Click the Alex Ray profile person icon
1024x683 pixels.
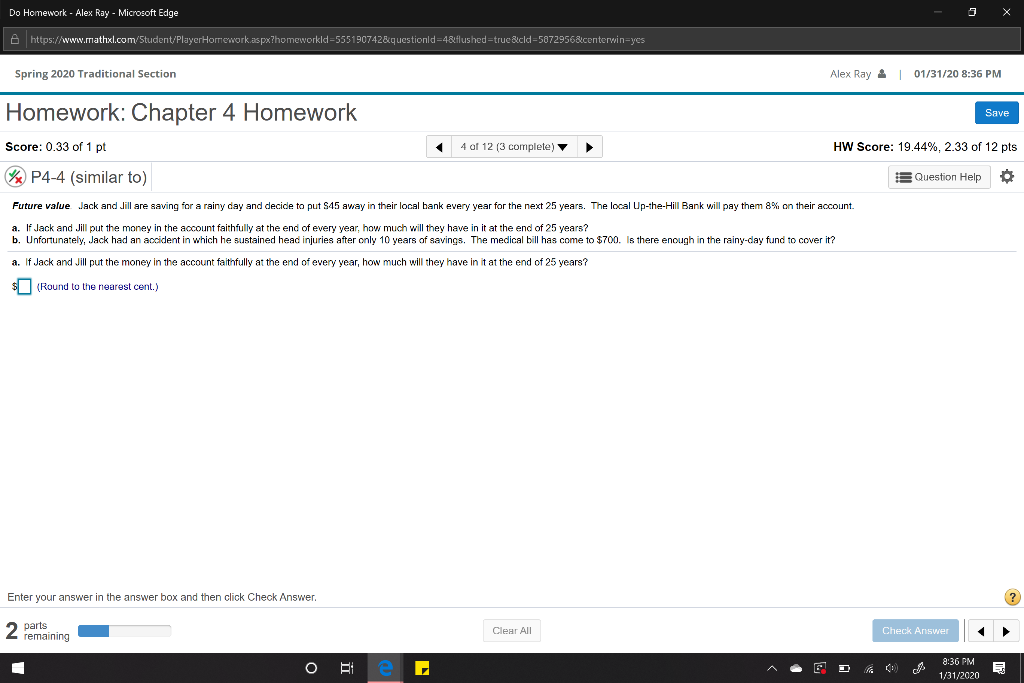(x=880, y=73)
